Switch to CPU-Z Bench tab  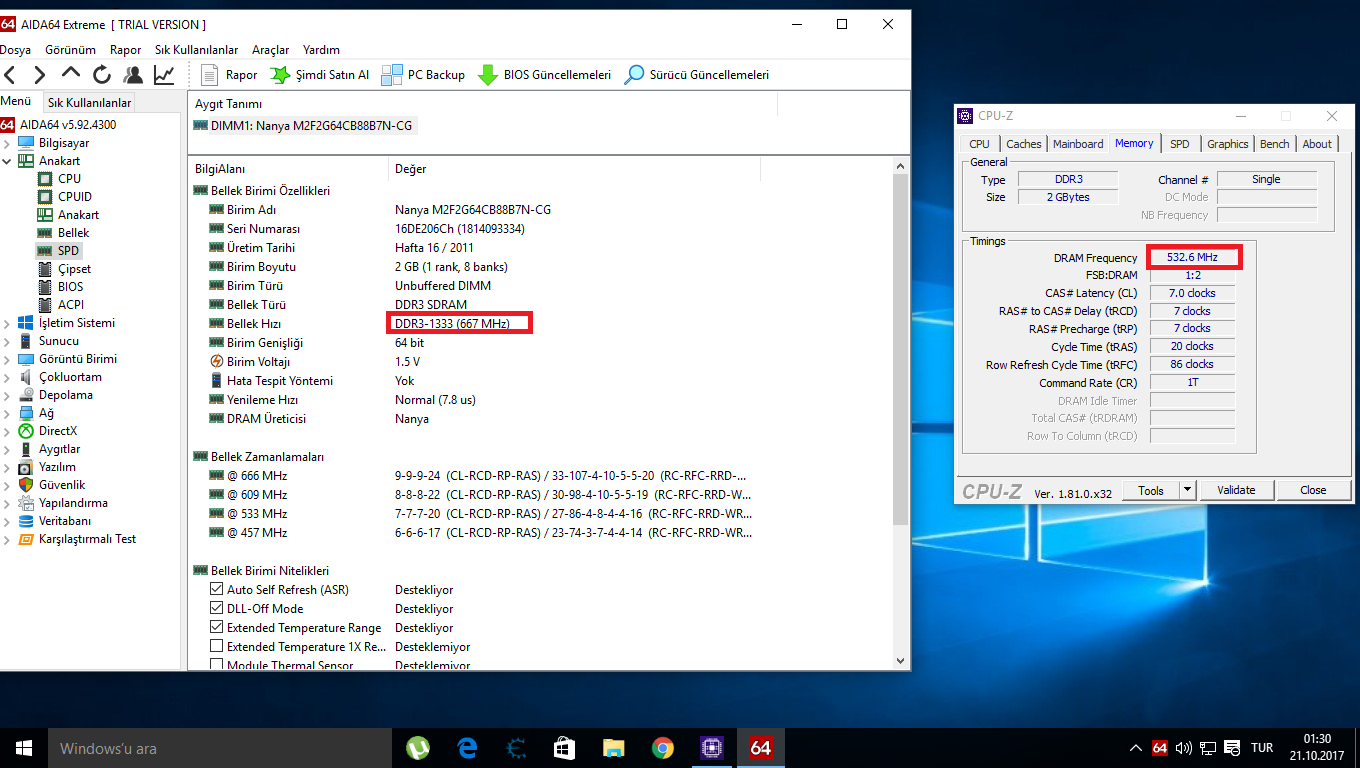point(1275,144)
